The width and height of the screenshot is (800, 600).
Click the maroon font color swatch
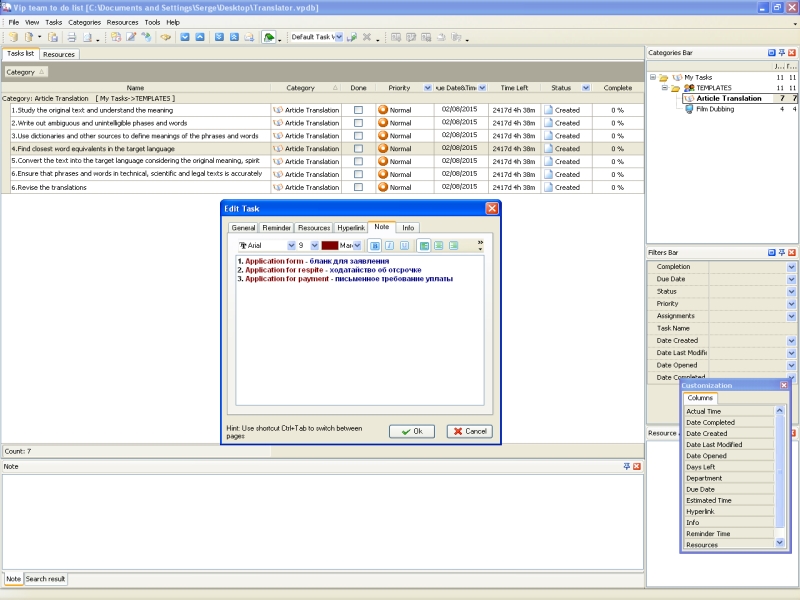(x=329, y=245)
